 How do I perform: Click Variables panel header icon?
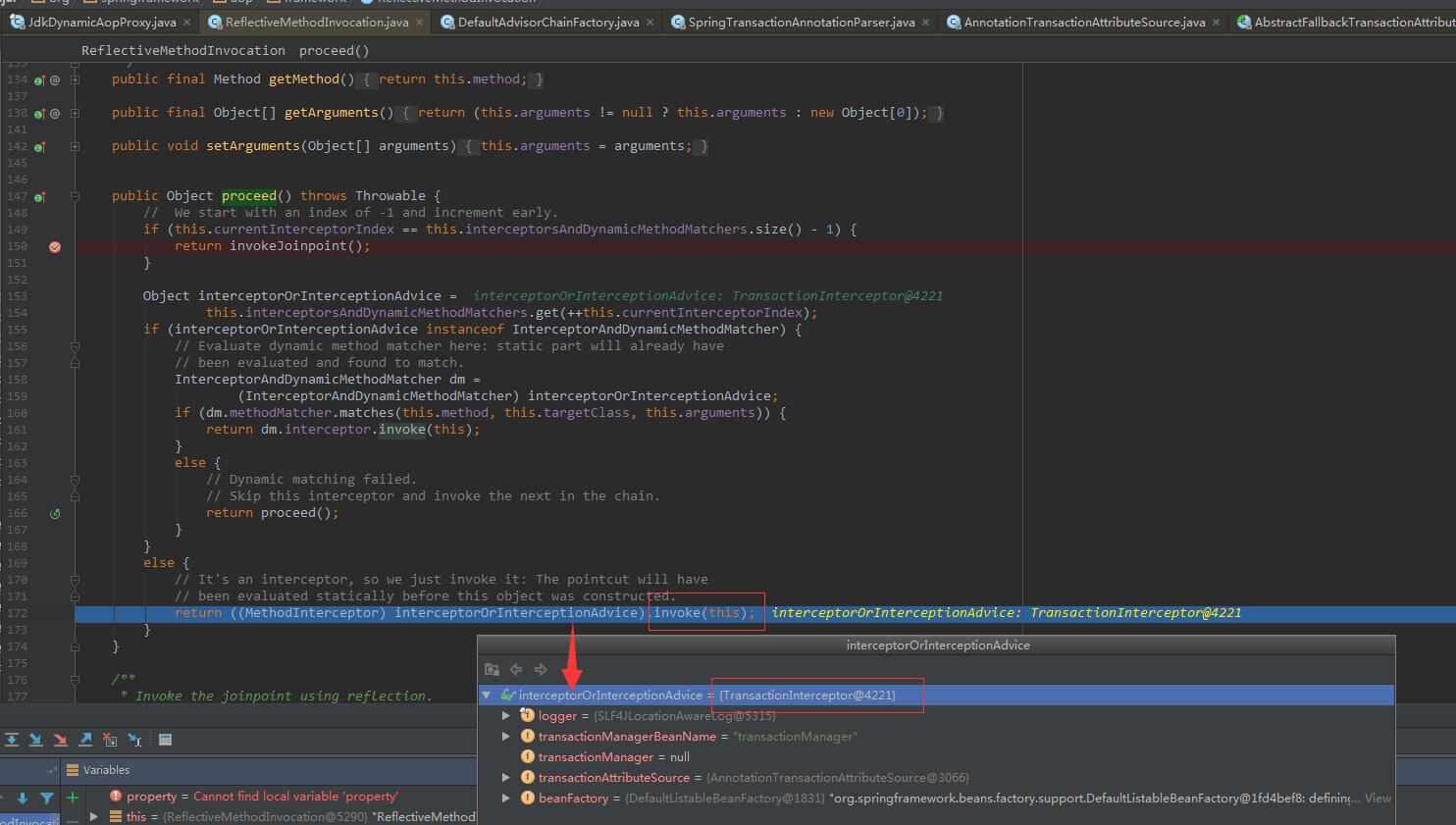pyautogui.click(x=72, y=770)
